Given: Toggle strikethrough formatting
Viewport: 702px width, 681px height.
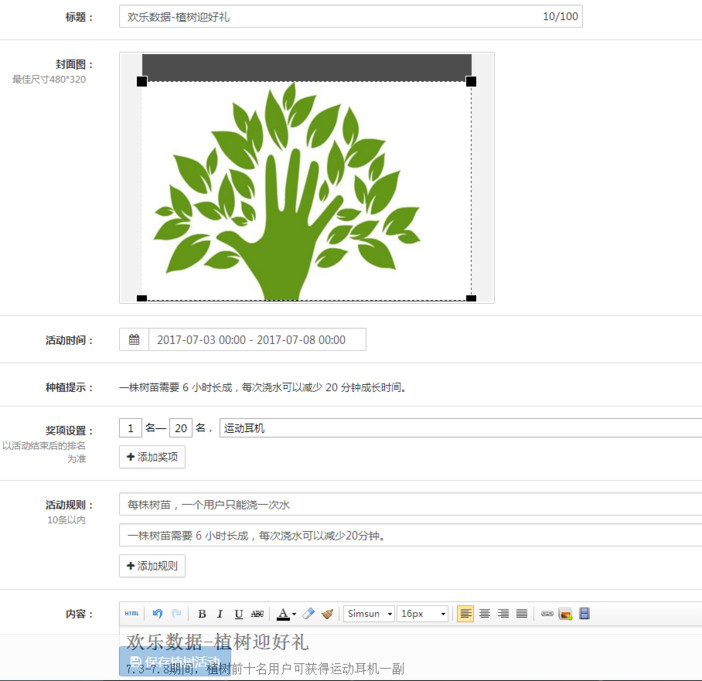Looking at the screenshot, I should click(x=257, y=614).
